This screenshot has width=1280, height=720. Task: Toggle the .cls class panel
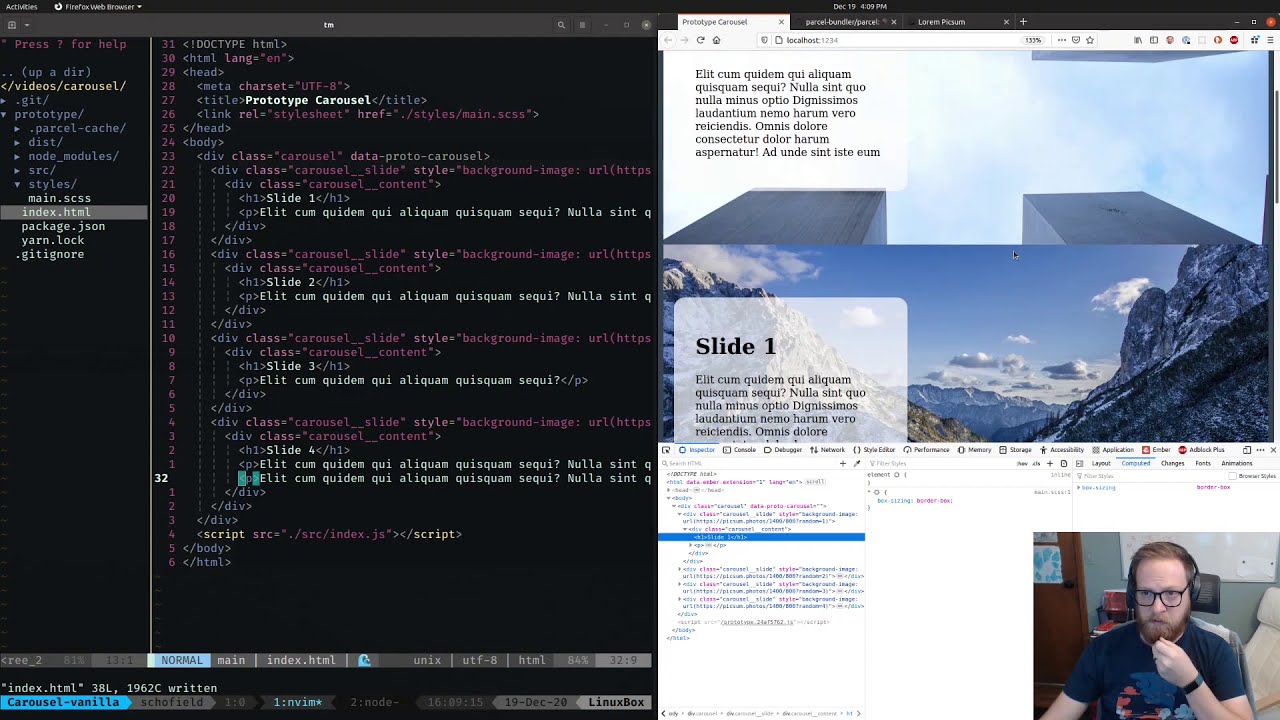pyautogui.click(x=1036, y=463)
